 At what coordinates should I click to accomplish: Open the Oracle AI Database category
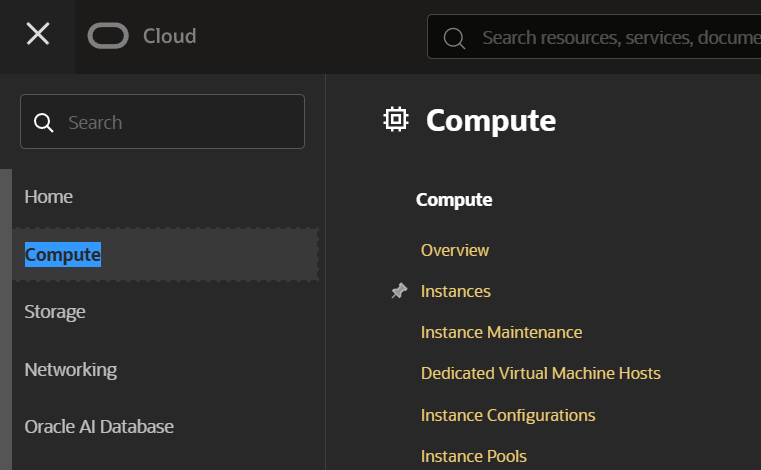(99, 427)
